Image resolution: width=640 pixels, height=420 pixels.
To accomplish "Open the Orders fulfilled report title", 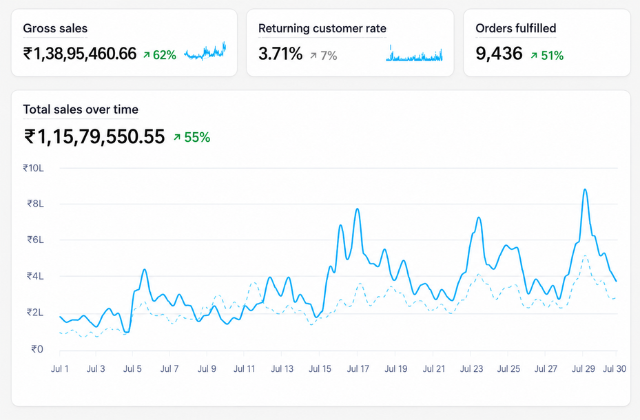I will tap(516, 28).
